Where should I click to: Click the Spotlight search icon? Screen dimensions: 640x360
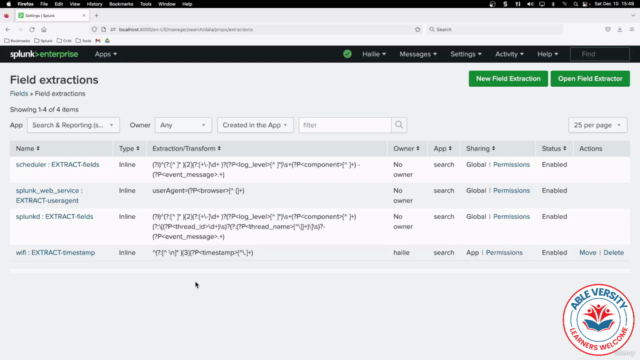coord(576,4)
